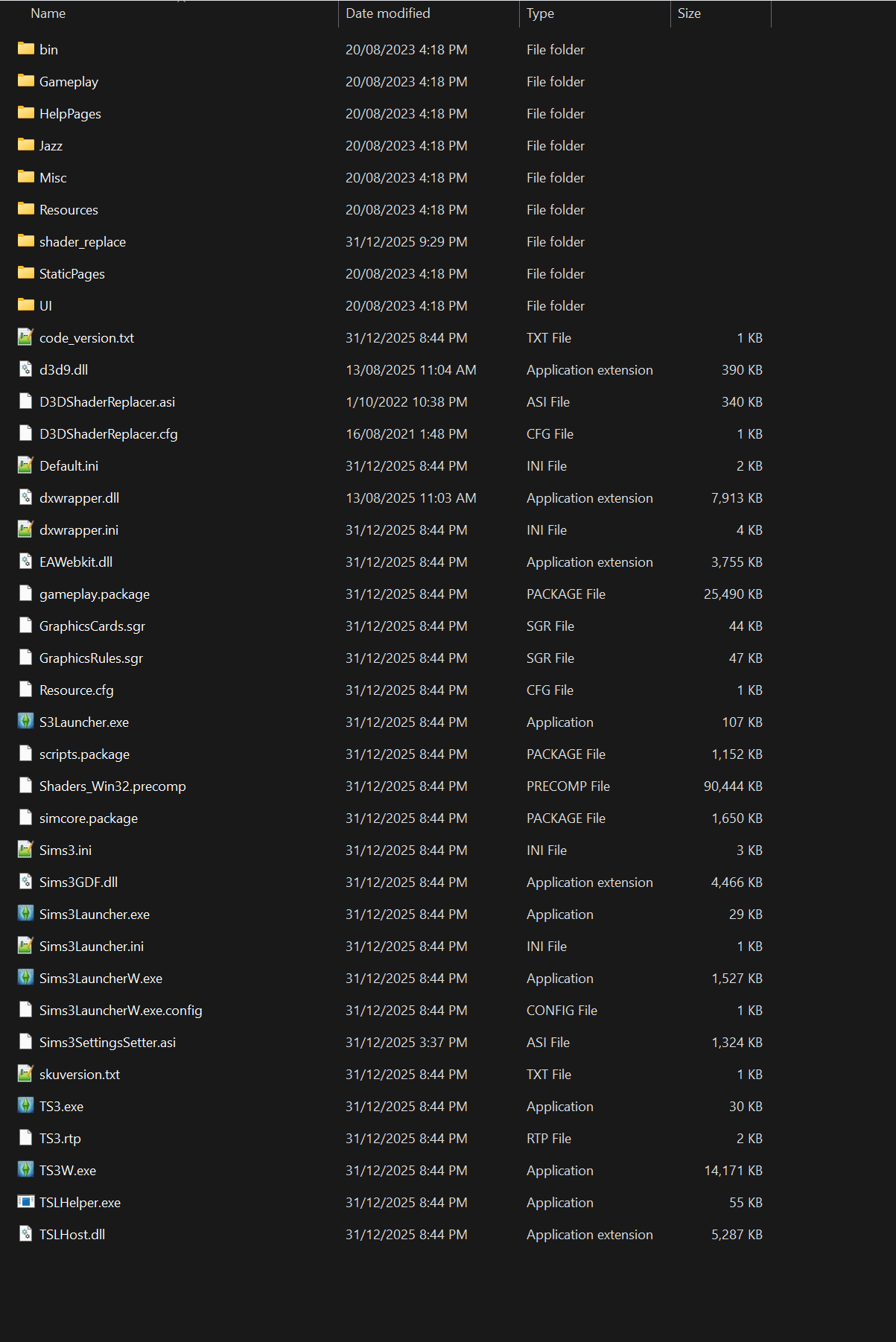Select the Sims3SettingsSetter.asi file name
The height and width of the screenshot is (1342, 896).
pos(107,1043)
